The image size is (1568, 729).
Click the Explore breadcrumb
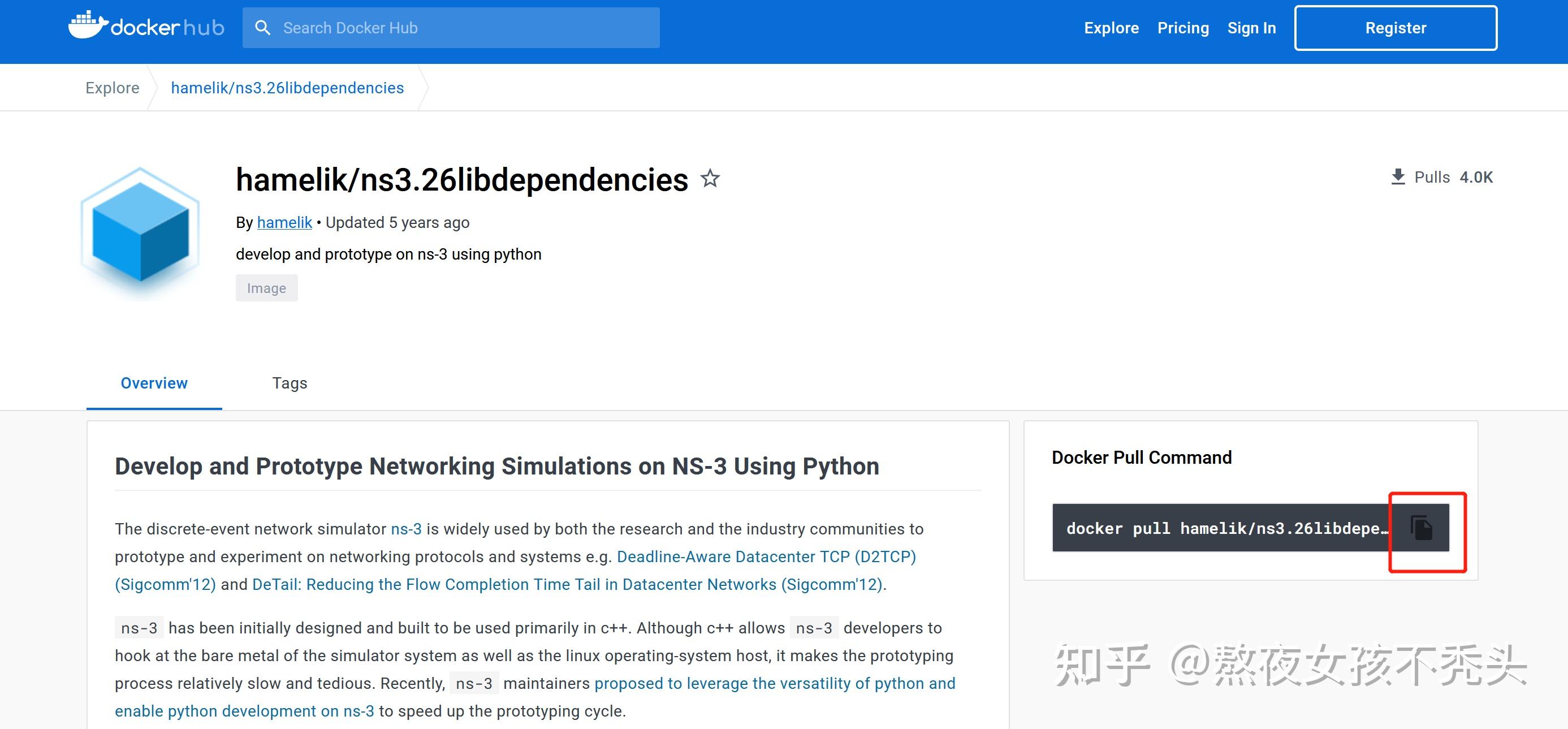click(x=113, y=88)
